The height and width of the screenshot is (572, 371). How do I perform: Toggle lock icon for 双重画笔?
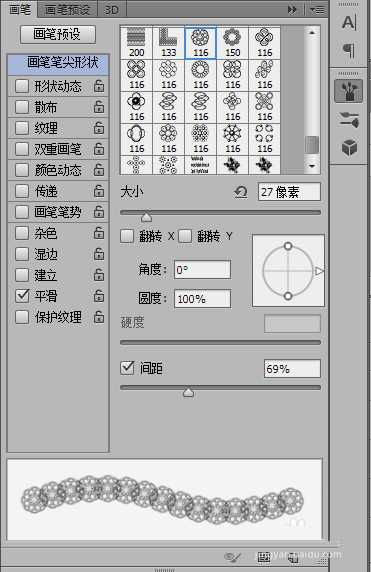(x=99, y=148)
